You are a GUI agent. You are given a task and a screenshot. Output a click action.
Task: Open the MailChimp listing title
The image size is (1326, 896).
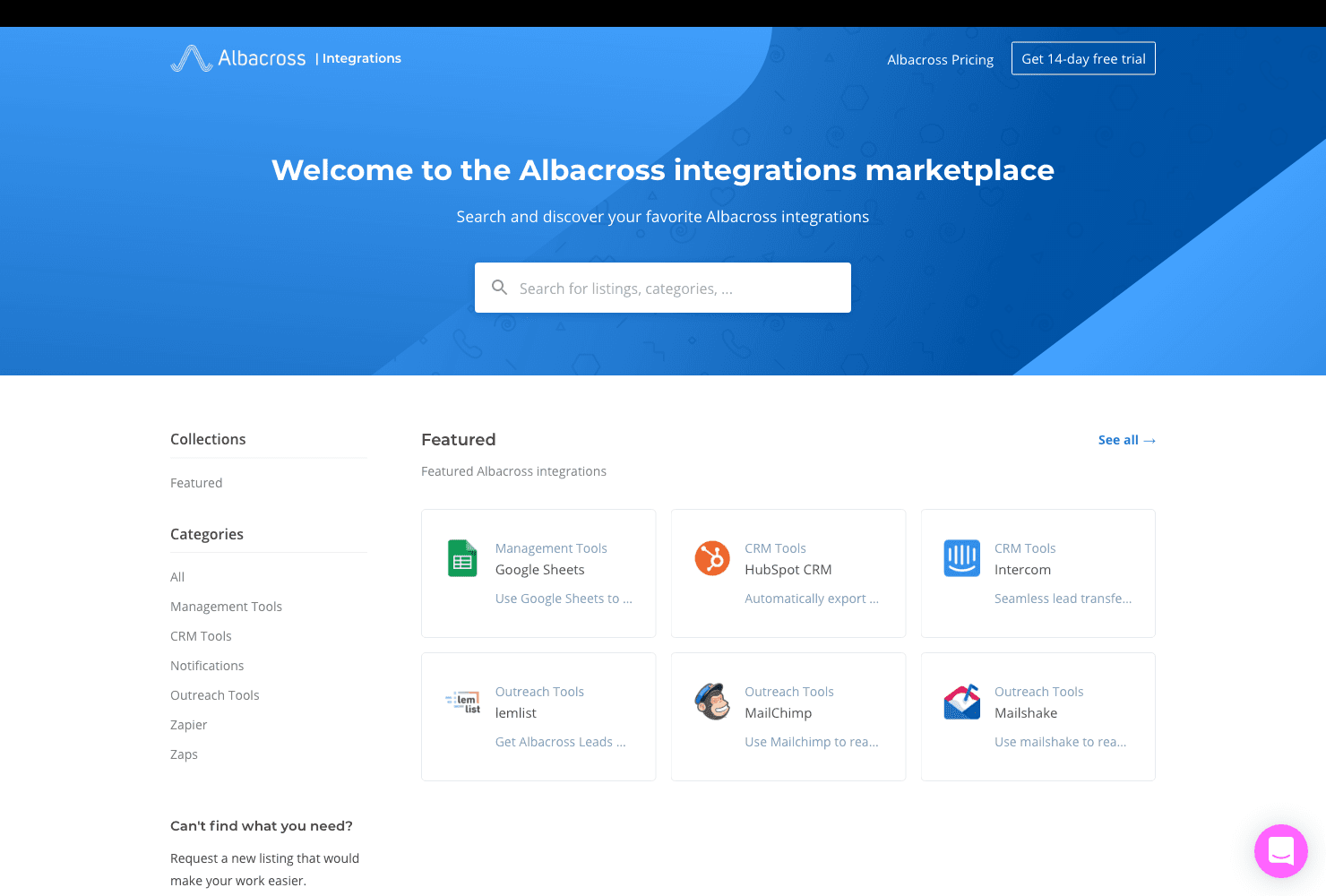tap(779, 713)
